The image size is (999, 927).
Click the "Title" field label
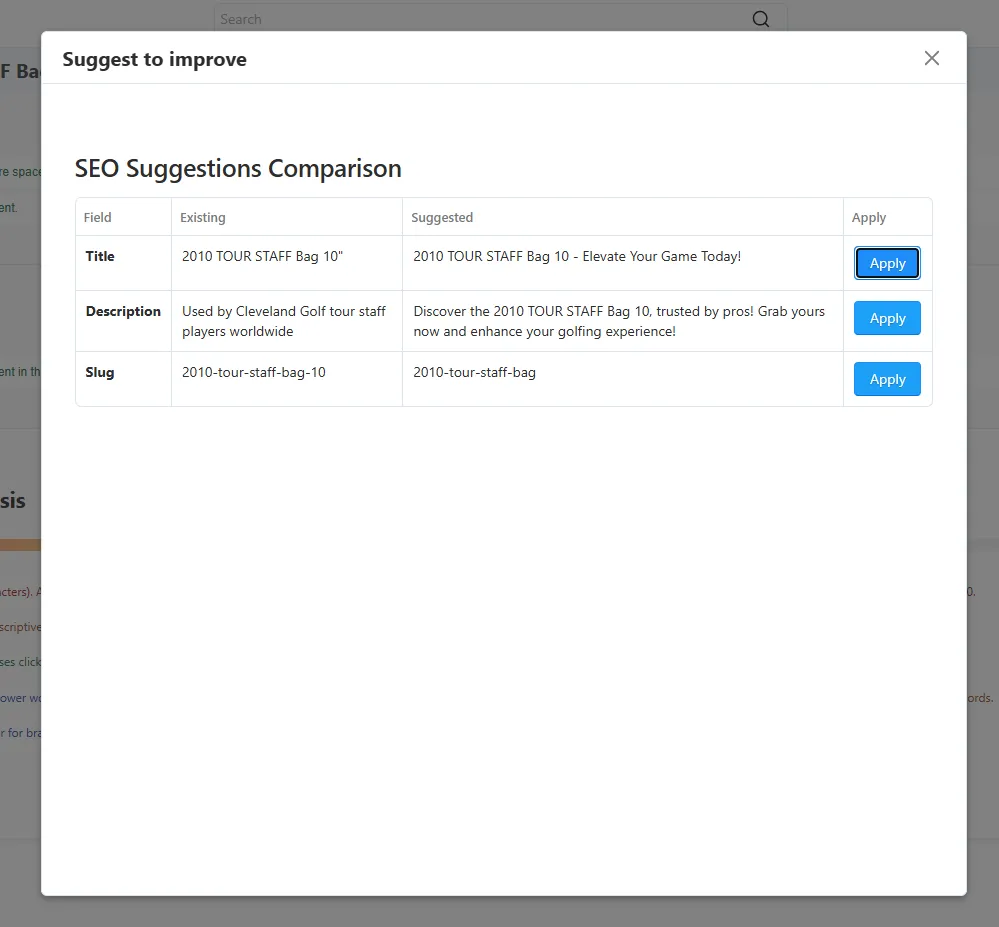100,256
